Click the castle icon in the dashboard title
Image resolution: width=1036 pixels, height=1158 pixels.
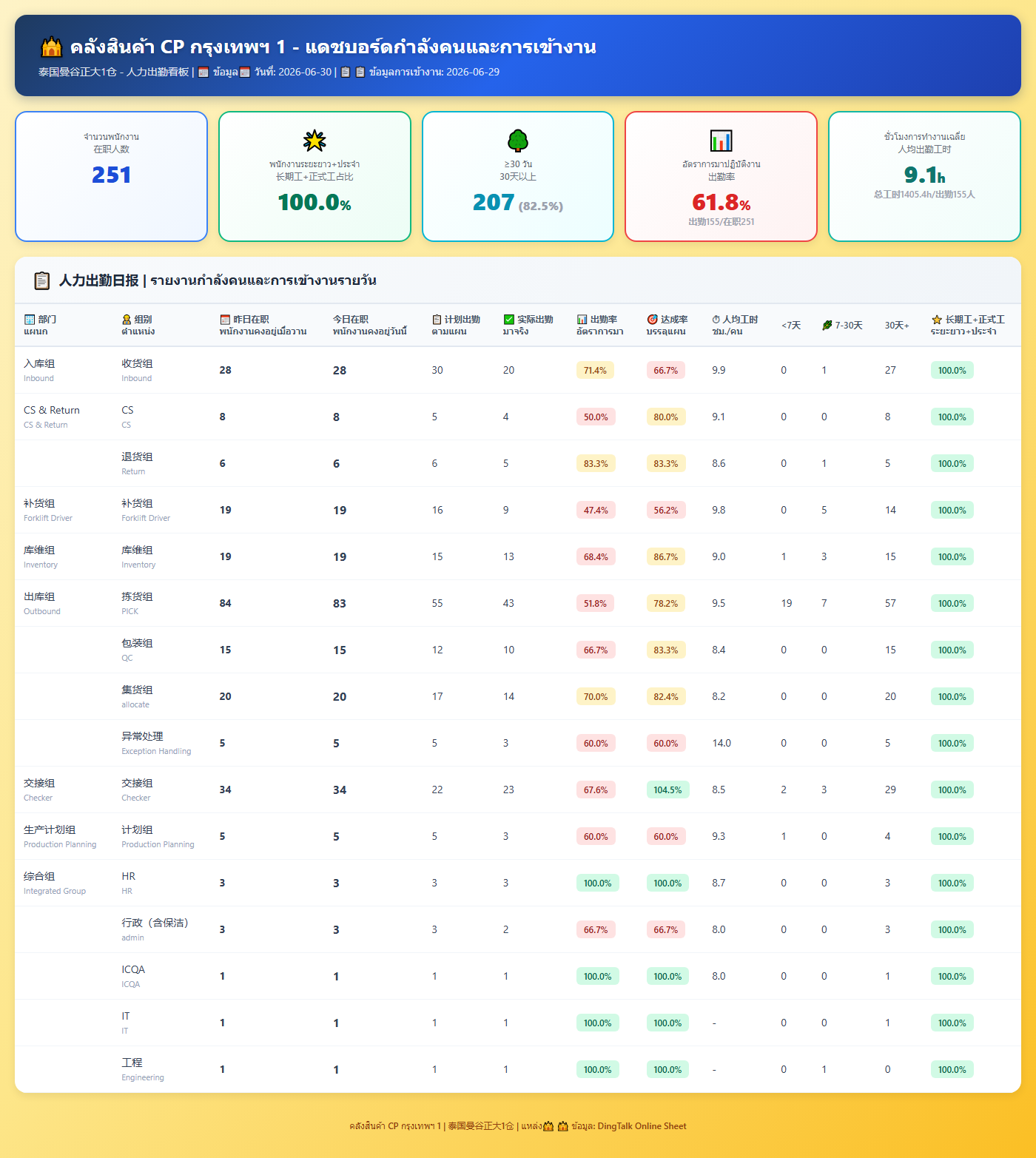(x=51, y=47)
